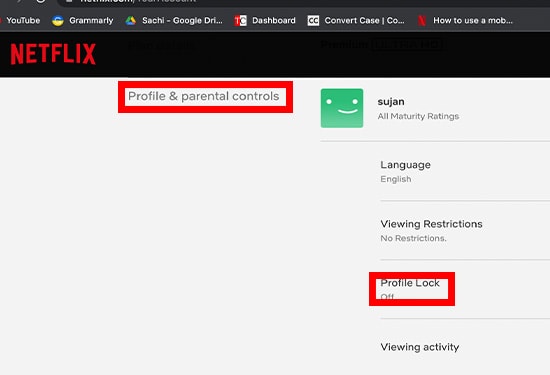Click the Google Drive bookmark icon
Screen dimensions: 550x375
130,21
